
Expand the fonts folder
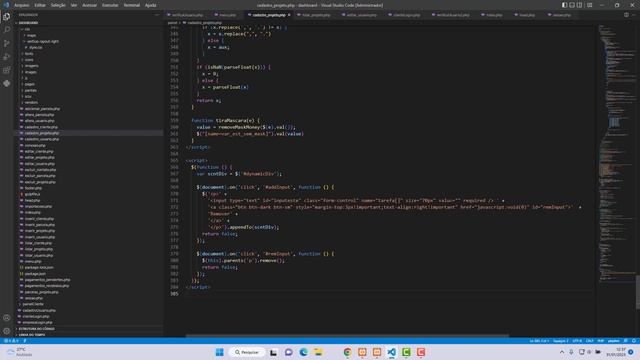(28, 54)
